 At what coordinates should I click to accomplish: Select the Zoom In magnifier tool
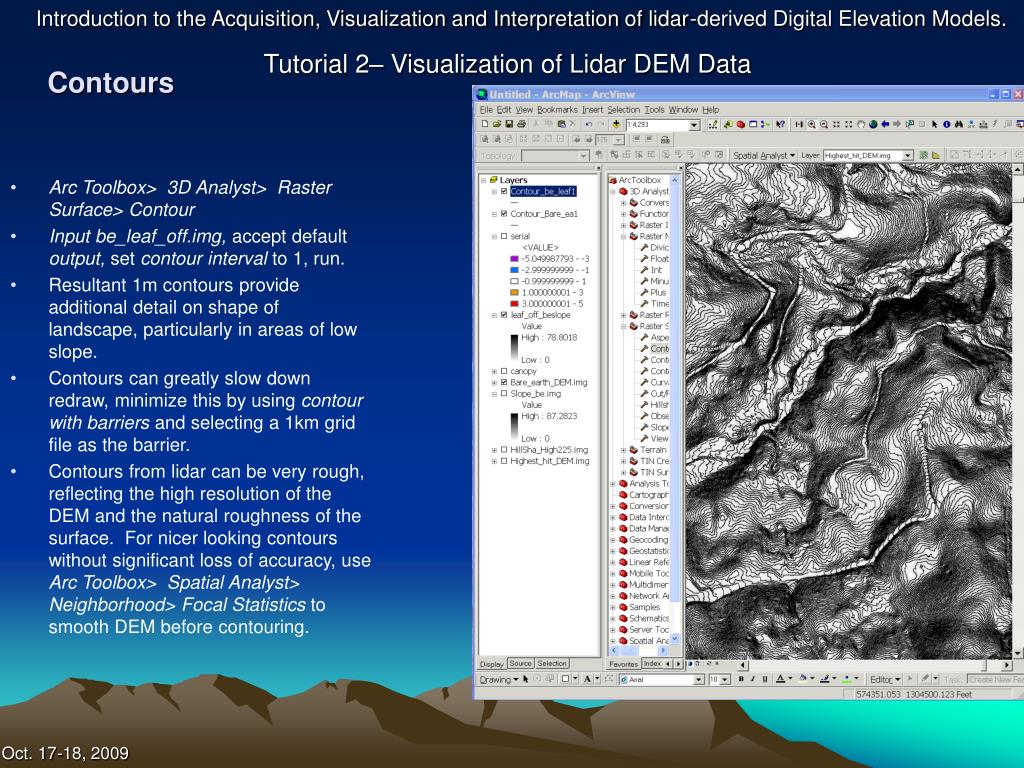pos(812,124)
